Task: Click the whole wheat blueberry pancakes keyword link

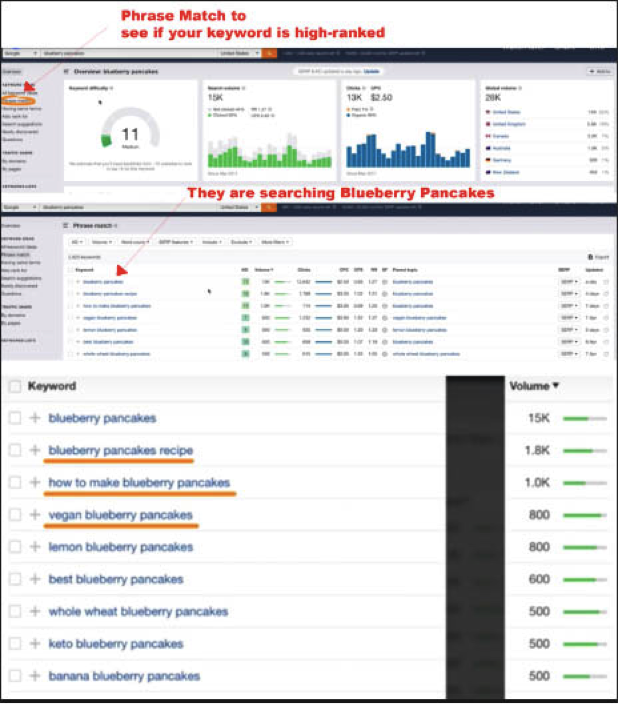Action: (x=138, y=611)
